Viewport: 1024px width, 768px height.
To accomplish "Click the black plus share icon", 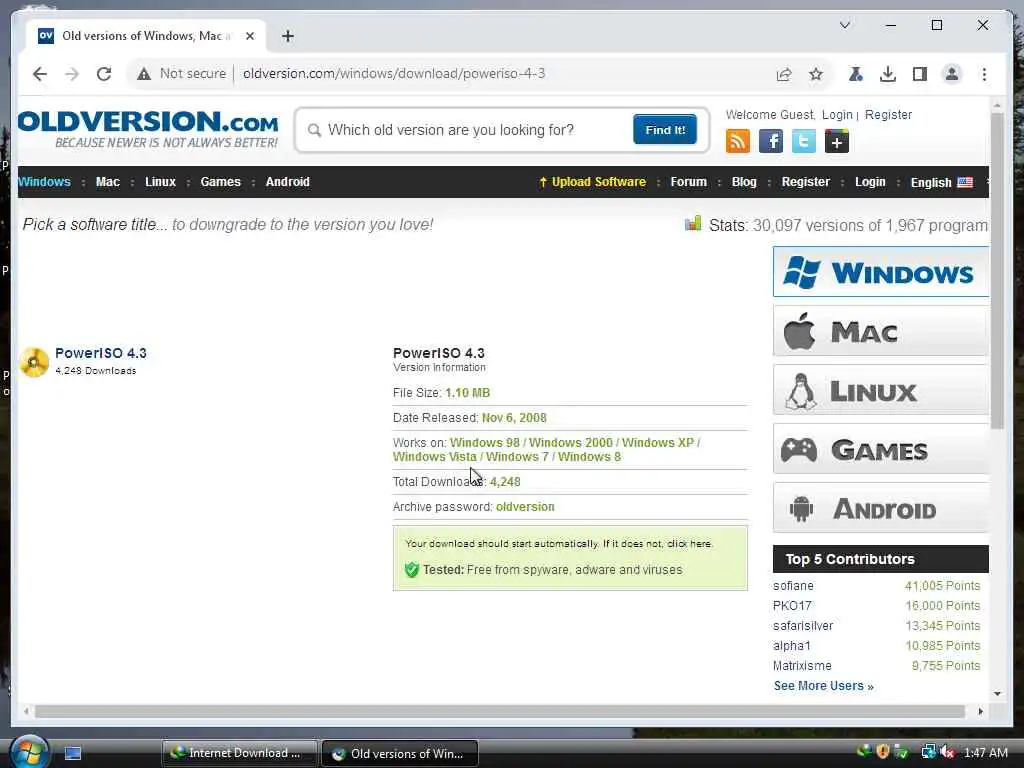I will click(x=837, y=141).
